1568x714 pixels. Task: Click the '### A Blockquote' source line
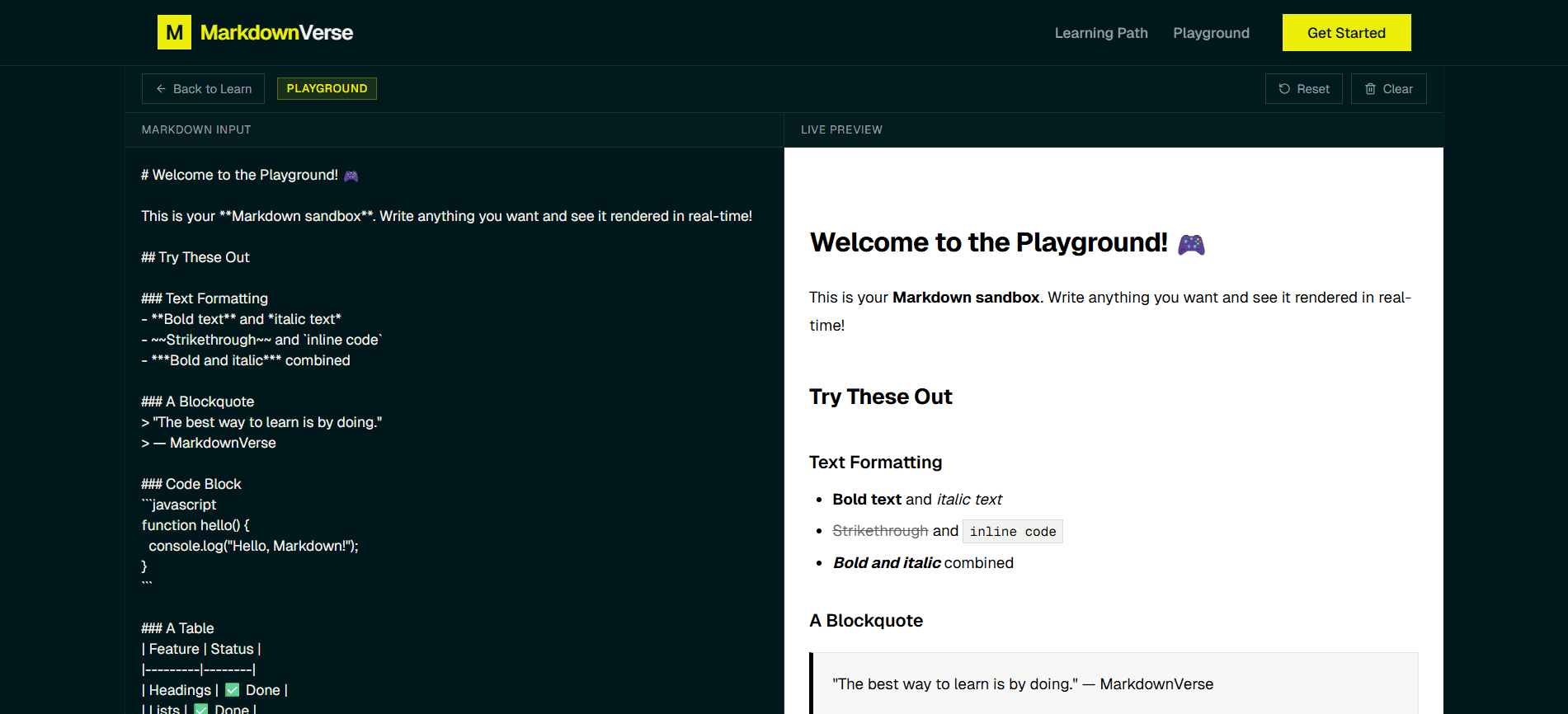point(198,402)
